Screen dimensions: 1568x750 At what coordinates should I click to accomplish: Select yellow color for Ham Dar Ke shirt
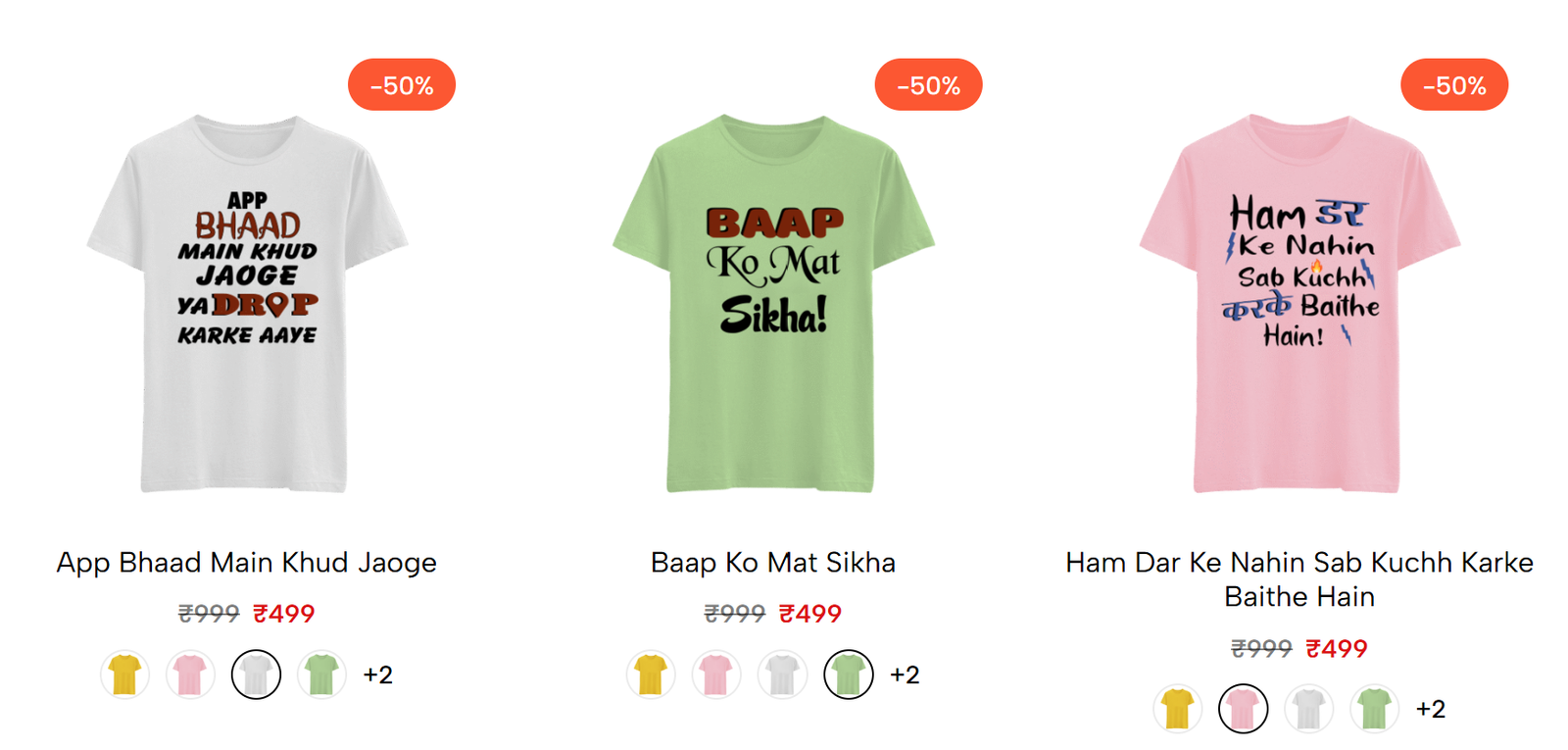point(1177,709)
